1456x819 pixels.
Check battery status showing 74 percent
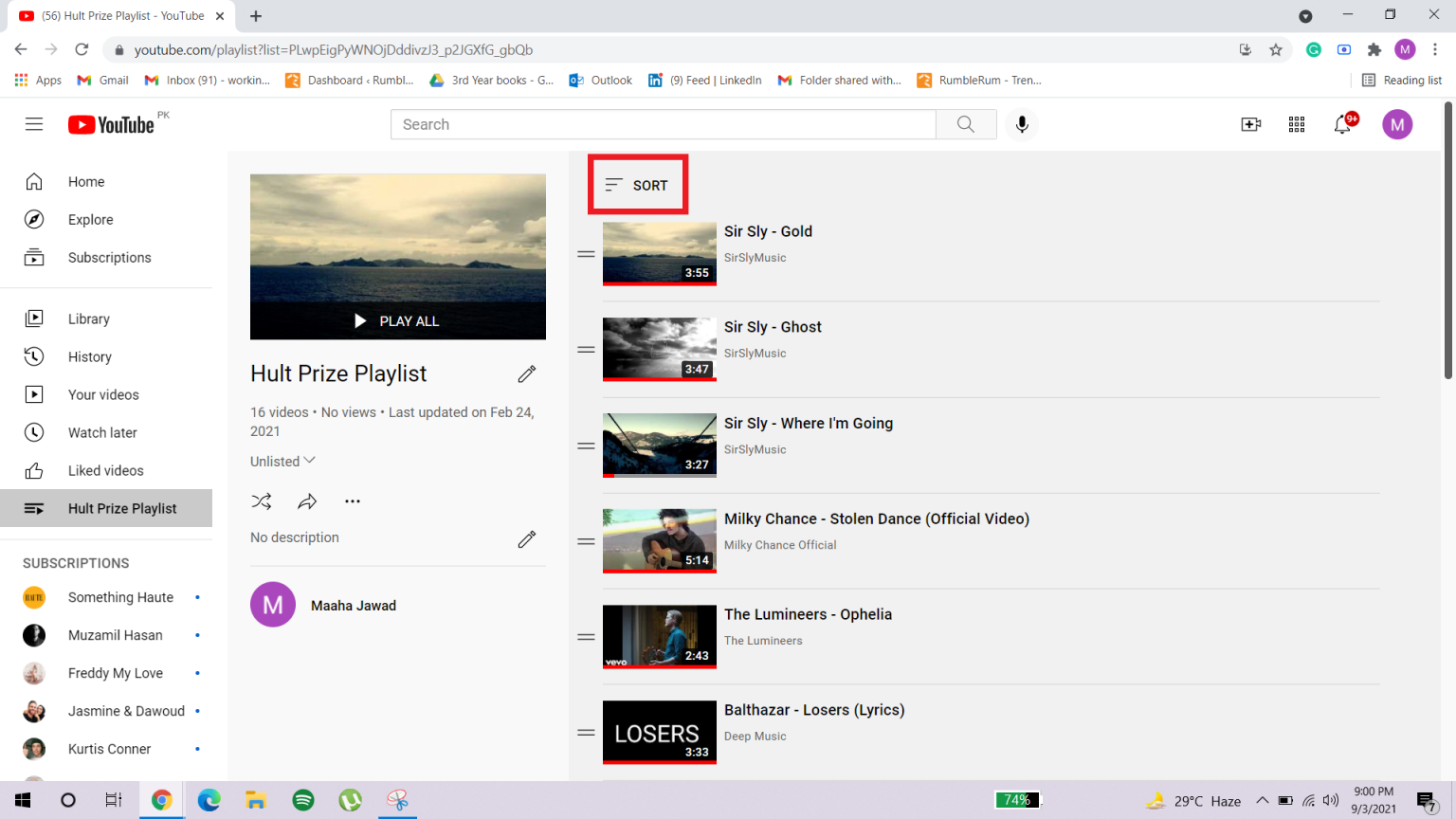(x=1018, y=799)
